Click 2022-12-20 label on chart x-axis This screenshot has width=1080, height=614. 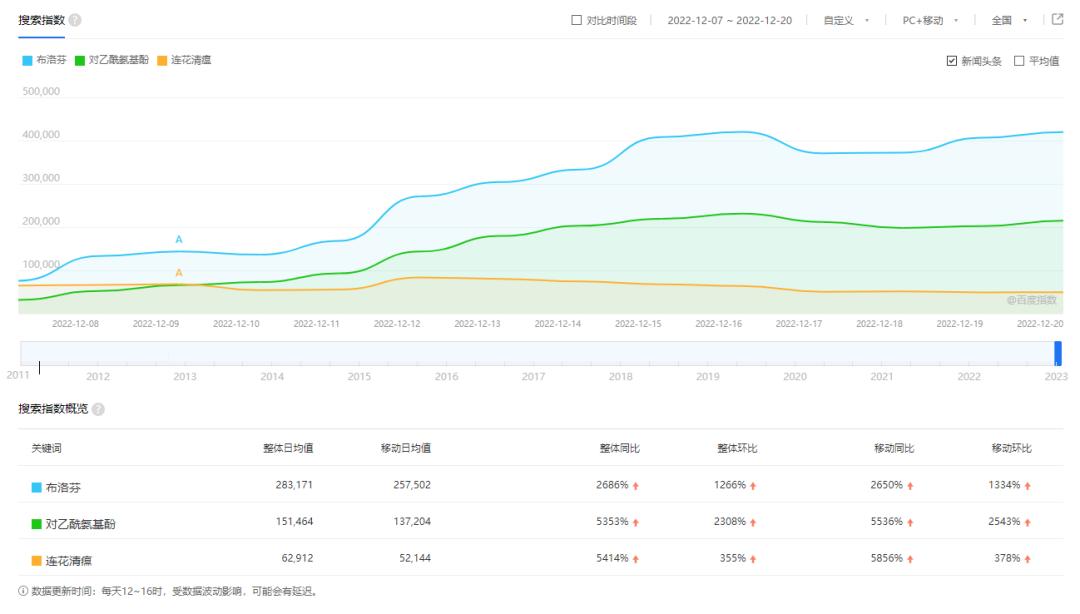[x=1040, y=323]
